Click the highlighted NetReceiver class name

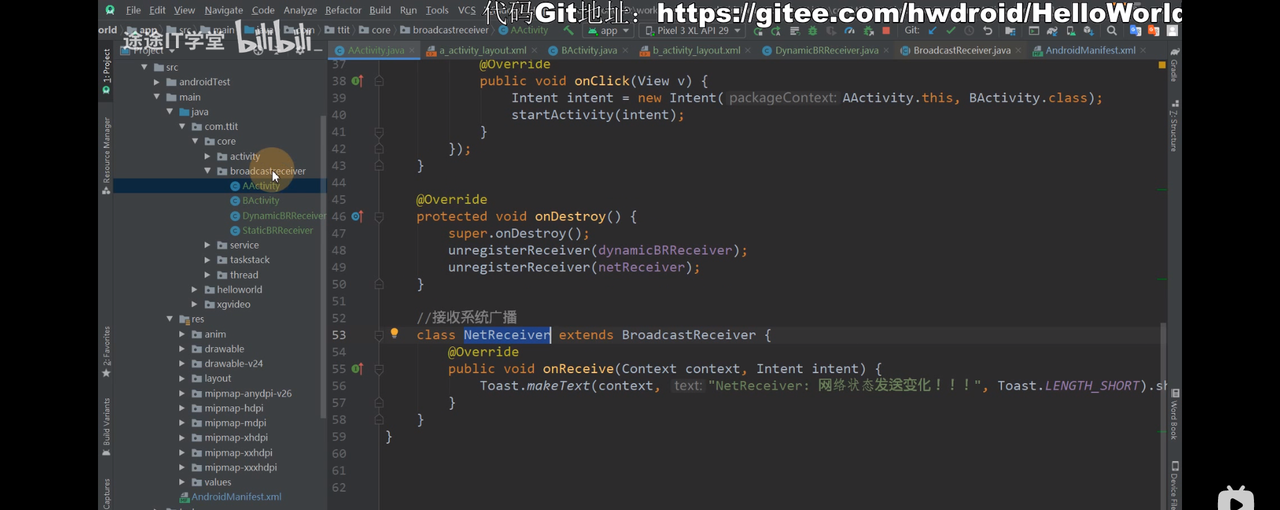click(507, 335)
